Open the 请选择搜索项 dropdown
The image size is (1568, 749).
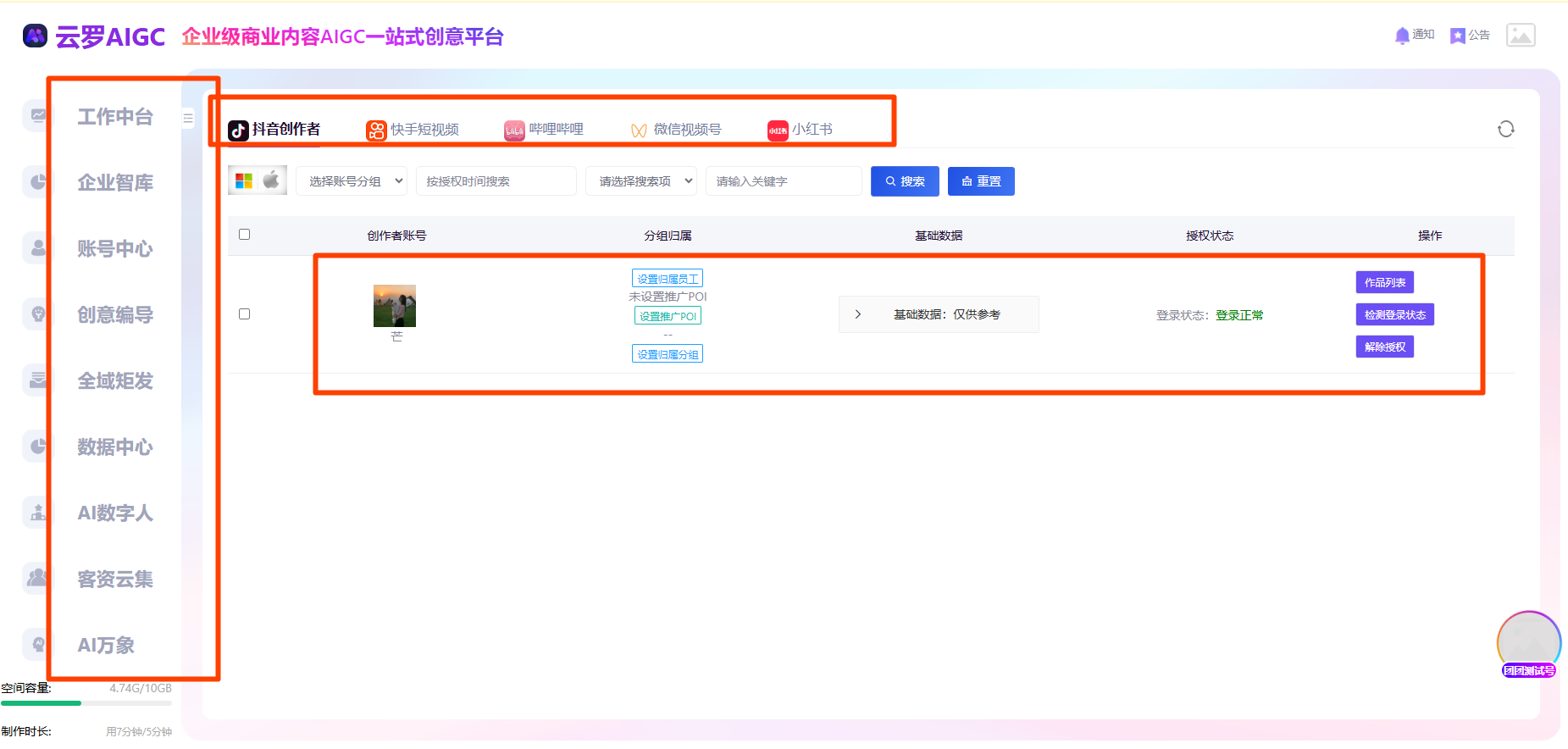[641, 181]
